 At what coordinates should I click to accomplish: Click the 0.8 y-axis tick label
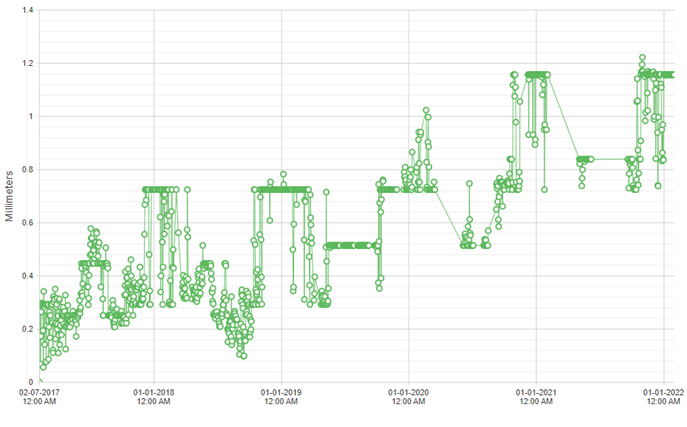[28, 169]
